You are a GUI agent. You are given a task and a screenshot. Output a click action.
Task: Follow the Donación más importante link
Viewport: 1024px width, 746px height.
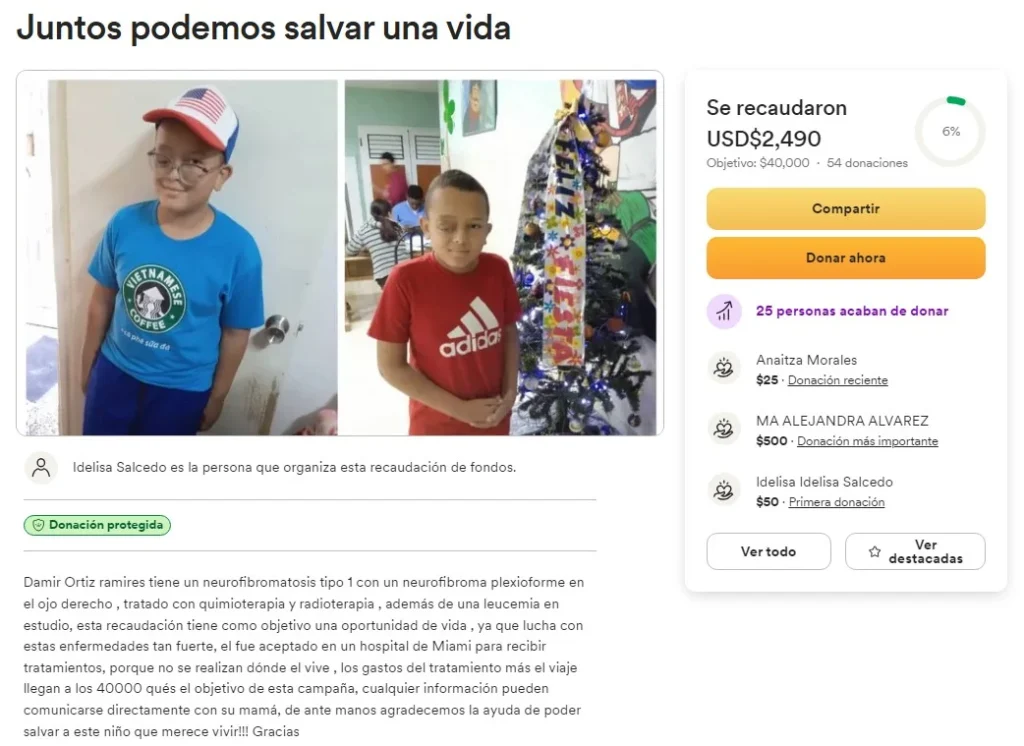point(867,441)
